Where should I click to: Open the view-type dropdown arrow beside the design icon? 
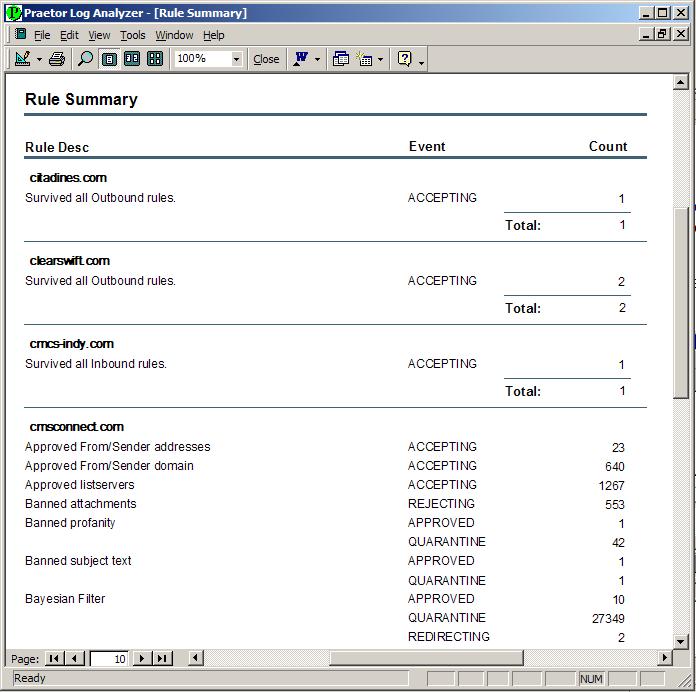click(x=40, y=59)
